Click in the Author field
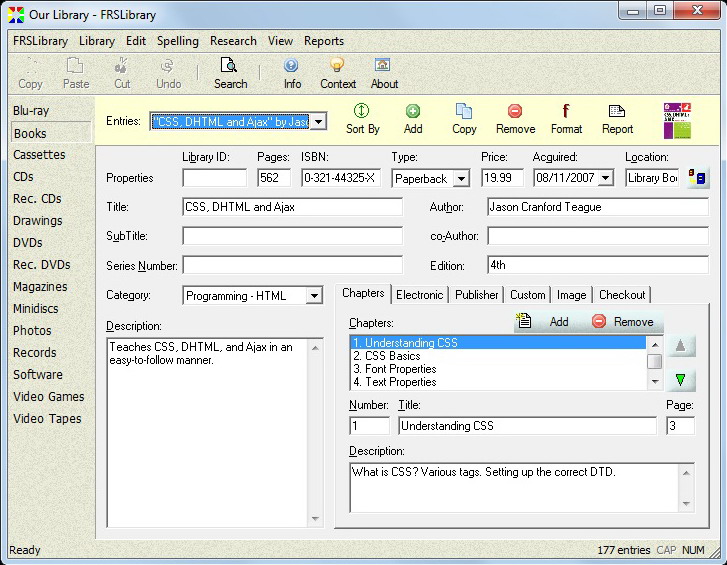The width and height of the screenshot is (727, 565). [x=598, y=207]
